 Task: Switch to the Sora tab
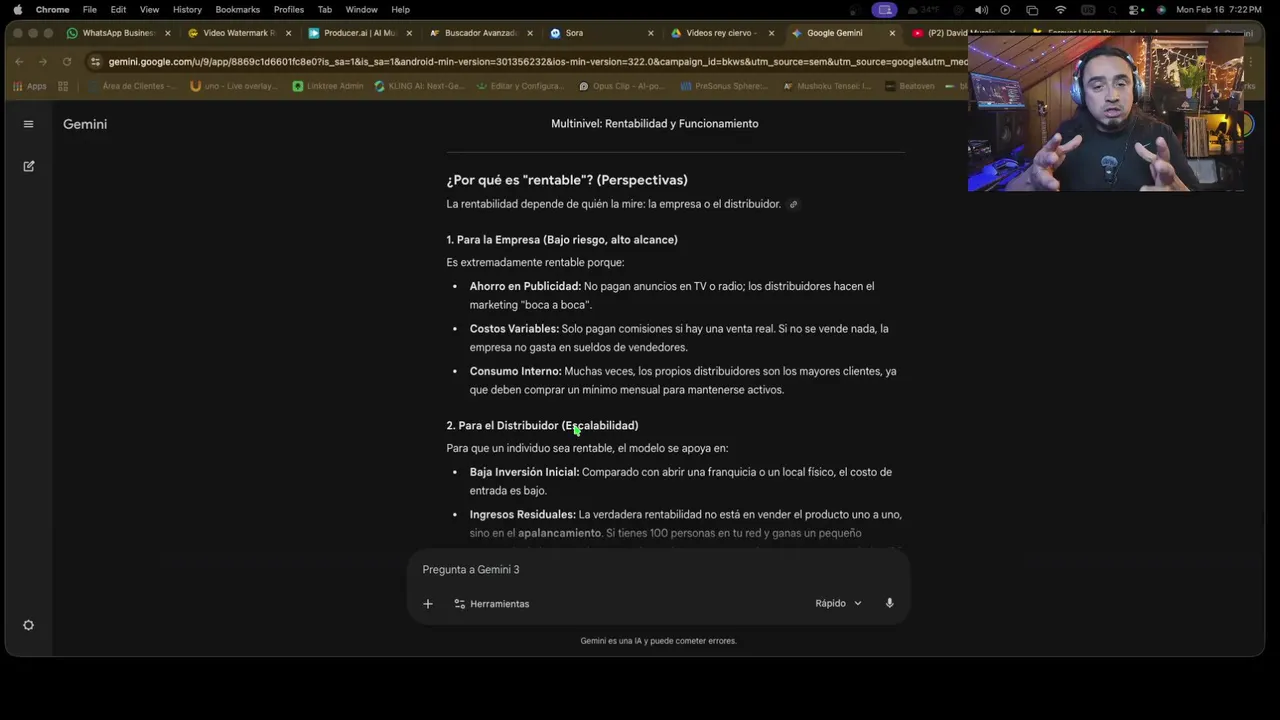tap(600, 33)
